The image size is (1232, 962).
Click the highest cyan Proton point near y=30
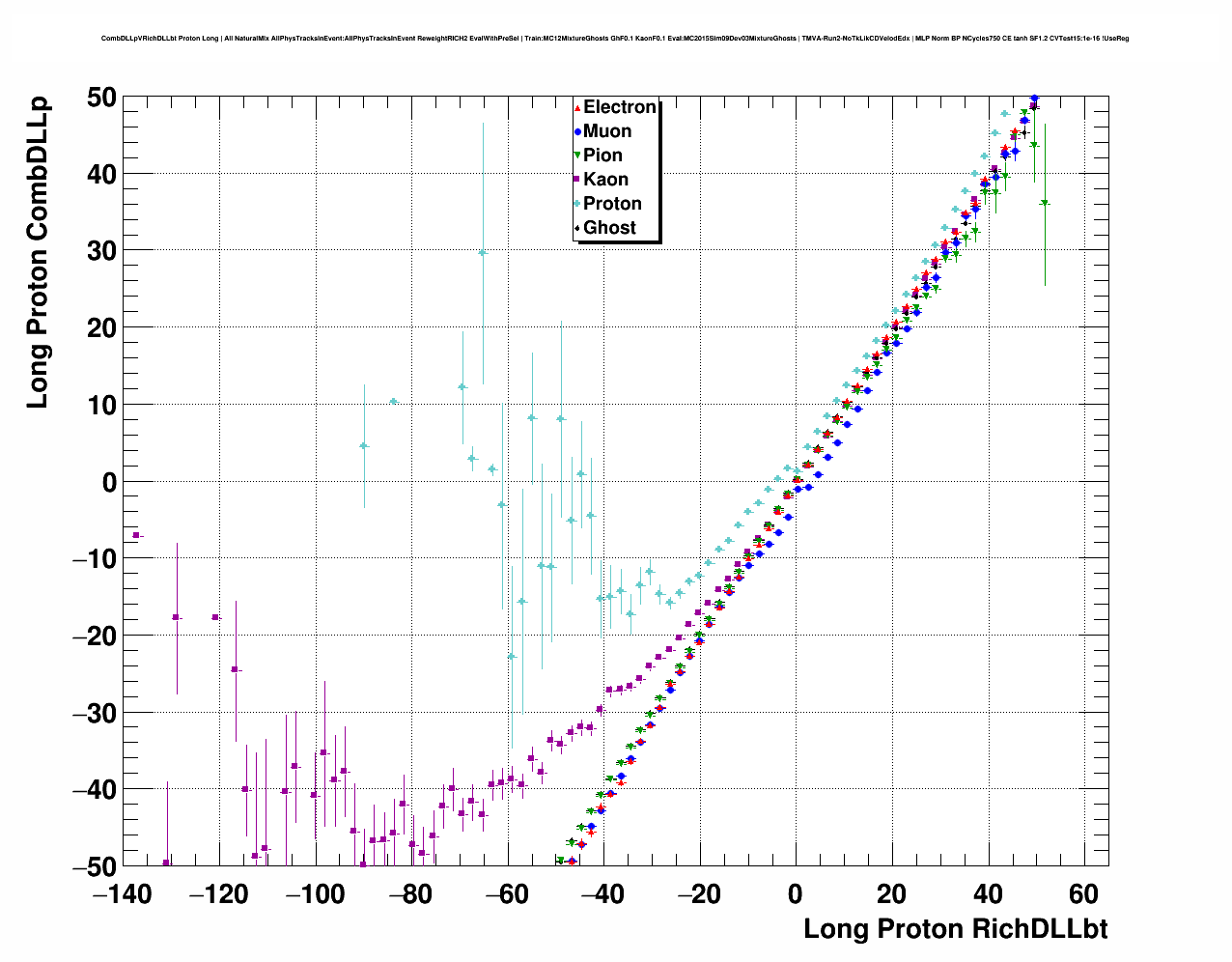(x=483, y=252)
